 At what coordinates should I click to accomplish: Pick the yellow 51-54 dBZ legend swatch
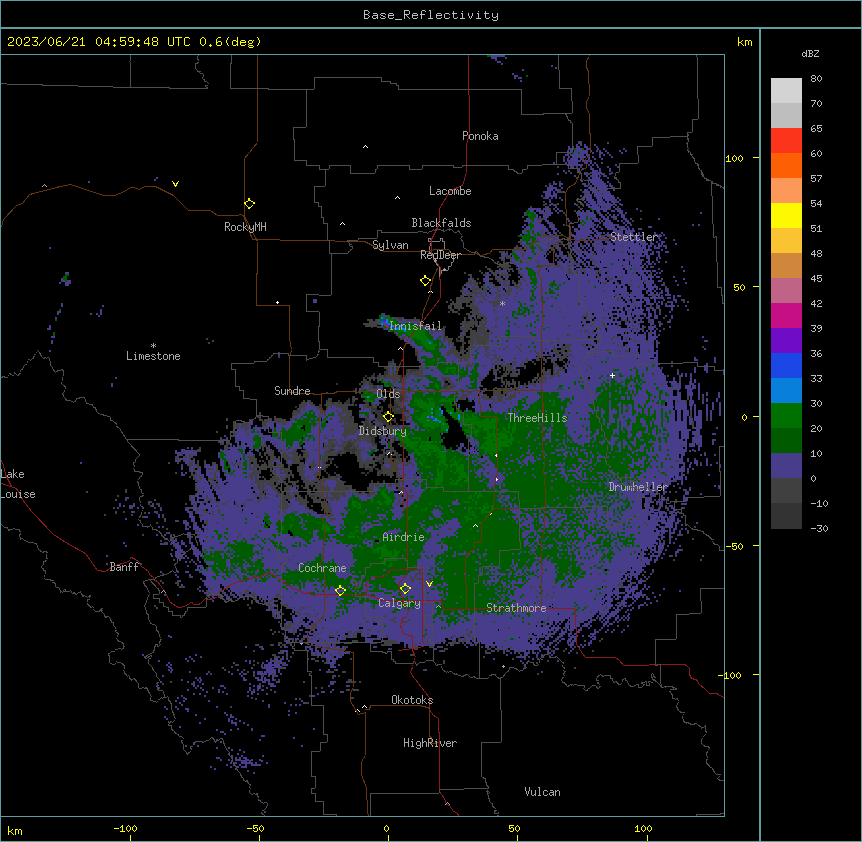pos(786,215)
